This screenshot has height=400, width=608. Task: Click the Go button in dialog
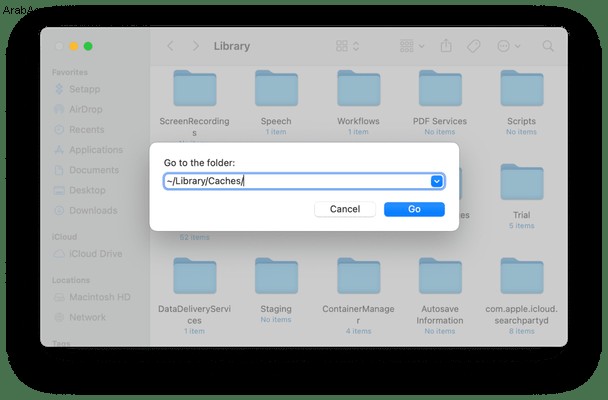pos(414,209)
